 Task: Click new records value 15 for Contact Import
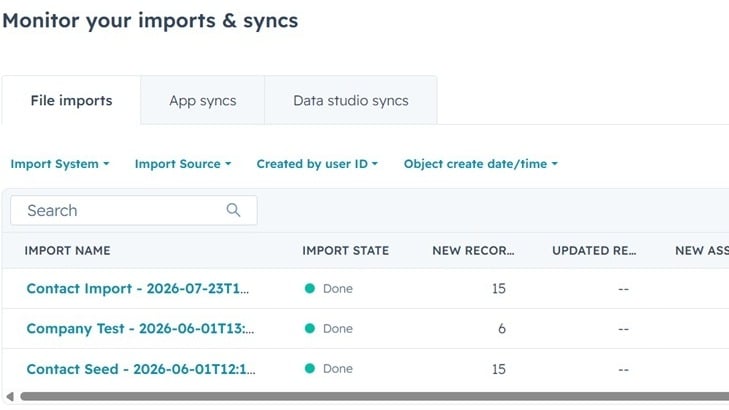pyautogui.click(x=498, y=289)
